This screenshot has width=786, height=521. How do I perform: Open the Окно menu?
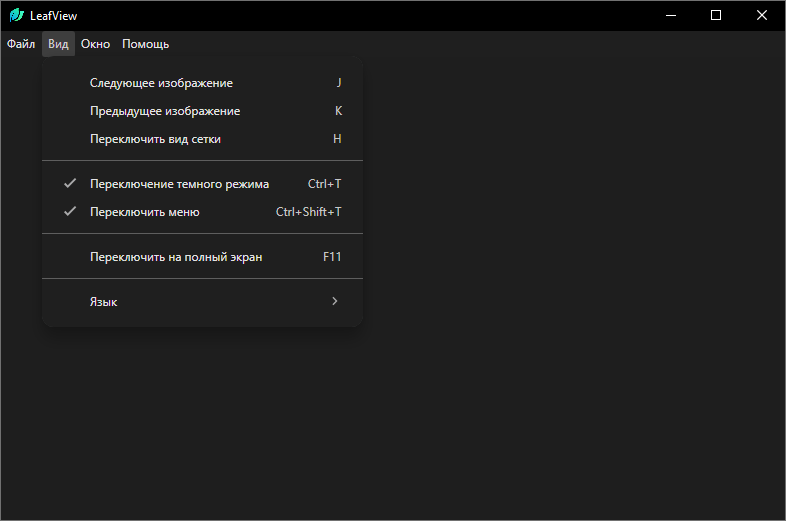(x=95, y=44)
